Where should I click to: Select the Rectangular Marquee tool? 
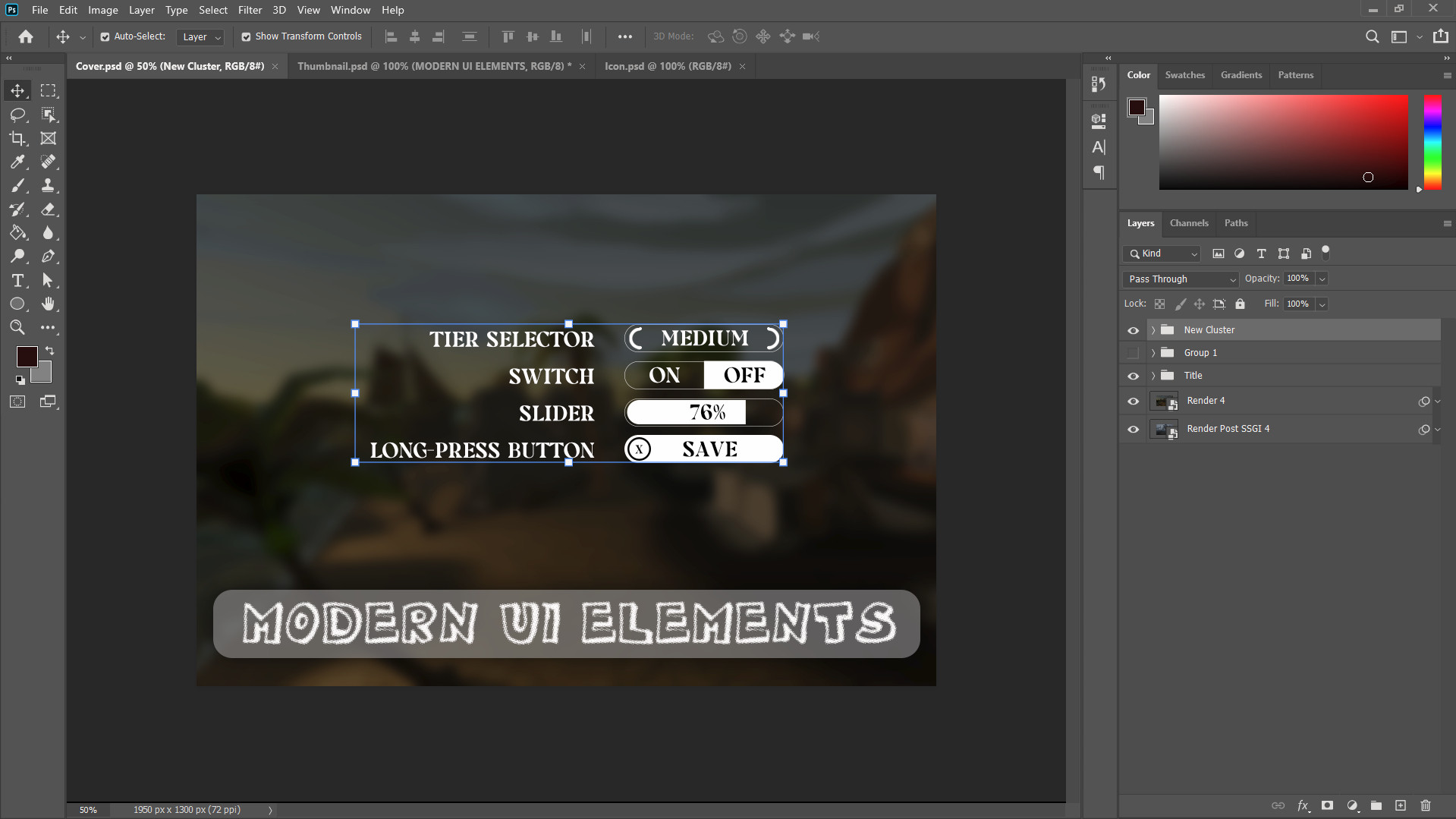tap(49, 90)
